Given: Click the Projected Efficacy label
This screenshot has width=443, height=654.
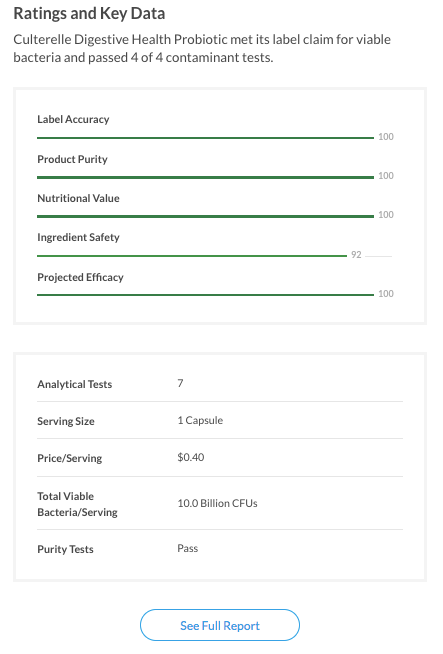Looking at the screenshot, I should point(81,277).
